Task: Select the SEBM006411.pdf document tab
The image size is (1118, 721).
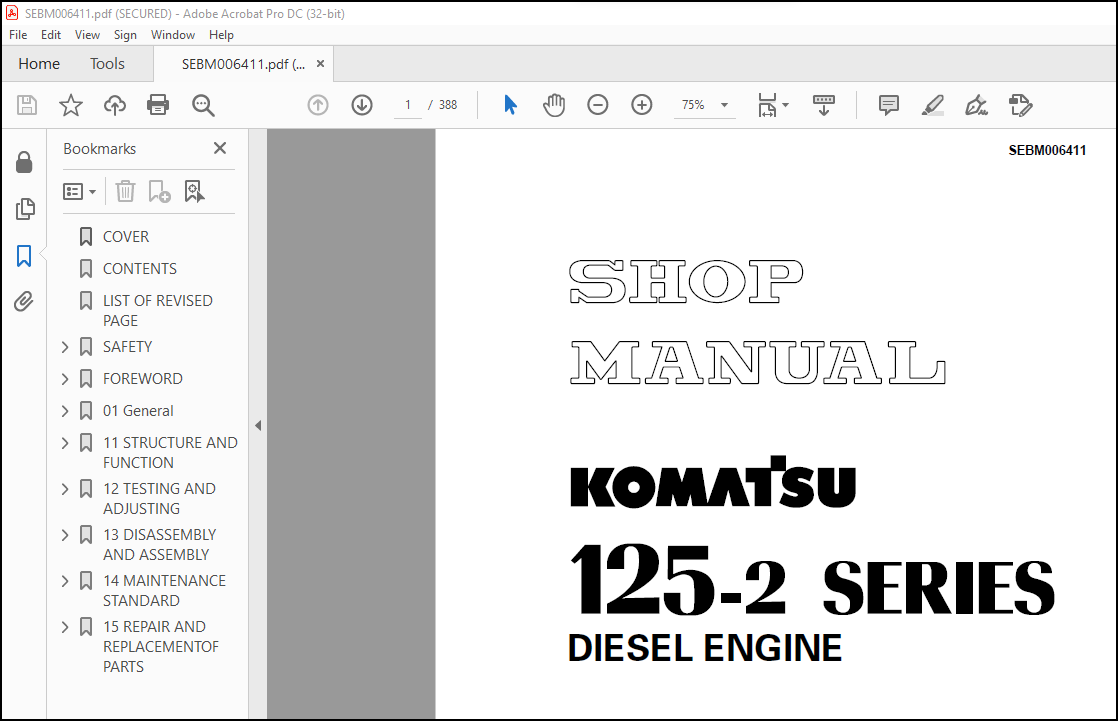Action: (x=242, y=64)
